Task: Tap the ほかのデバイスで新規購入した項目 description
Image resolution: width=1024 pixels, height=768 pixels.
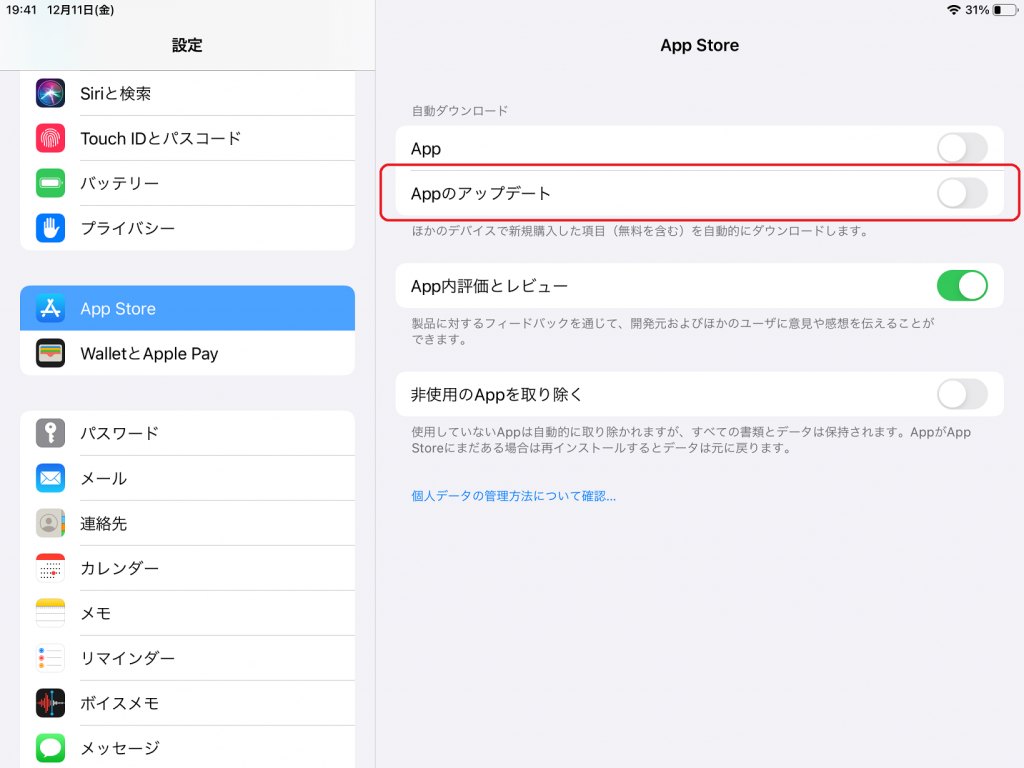Action: click(x=640, y=231)
